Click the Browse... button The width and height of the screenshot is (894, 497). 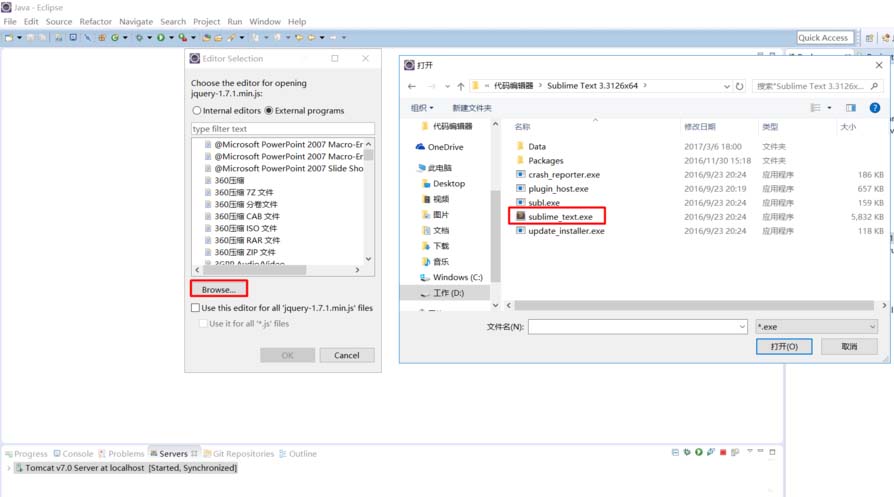[218, 290]
